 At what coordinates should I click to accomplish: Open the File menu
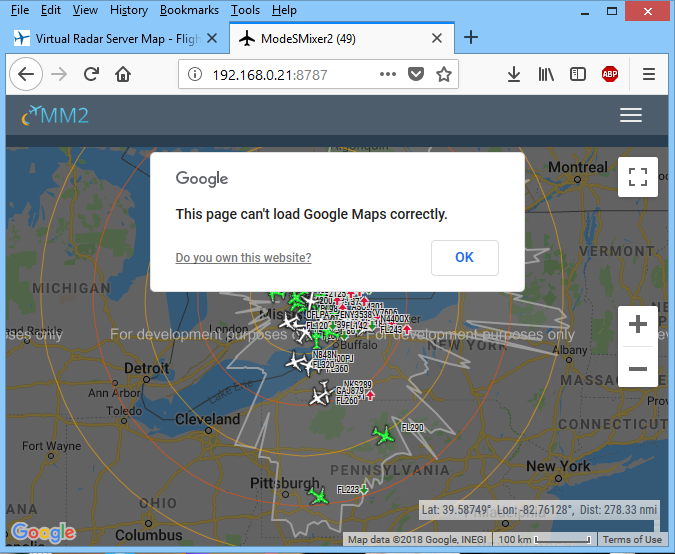(20, 10)
